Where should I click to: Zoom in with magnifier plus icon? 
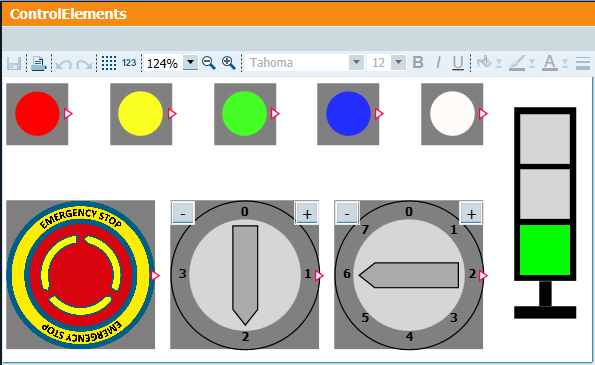pyautogui.click(x=229, y=63)
